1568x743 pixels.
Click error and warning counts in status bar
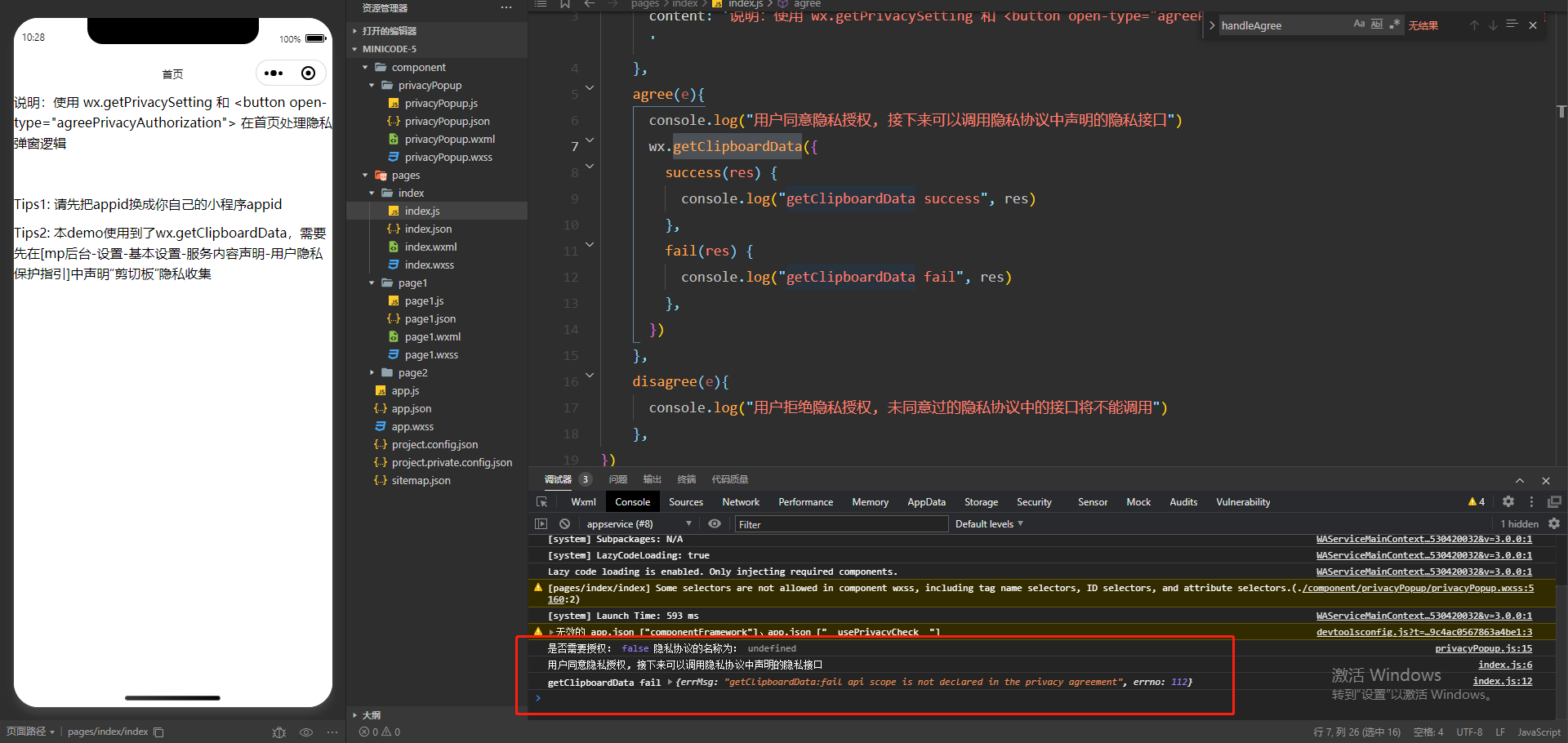pyautogui.click(x=380, y=732)
